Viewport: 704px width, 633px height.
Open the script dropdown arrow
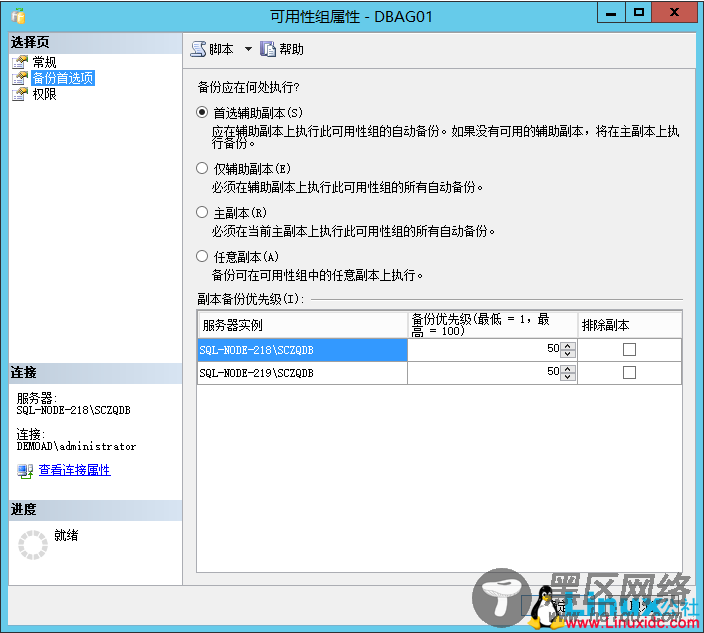pyautogui.click(x=248, y=49)
